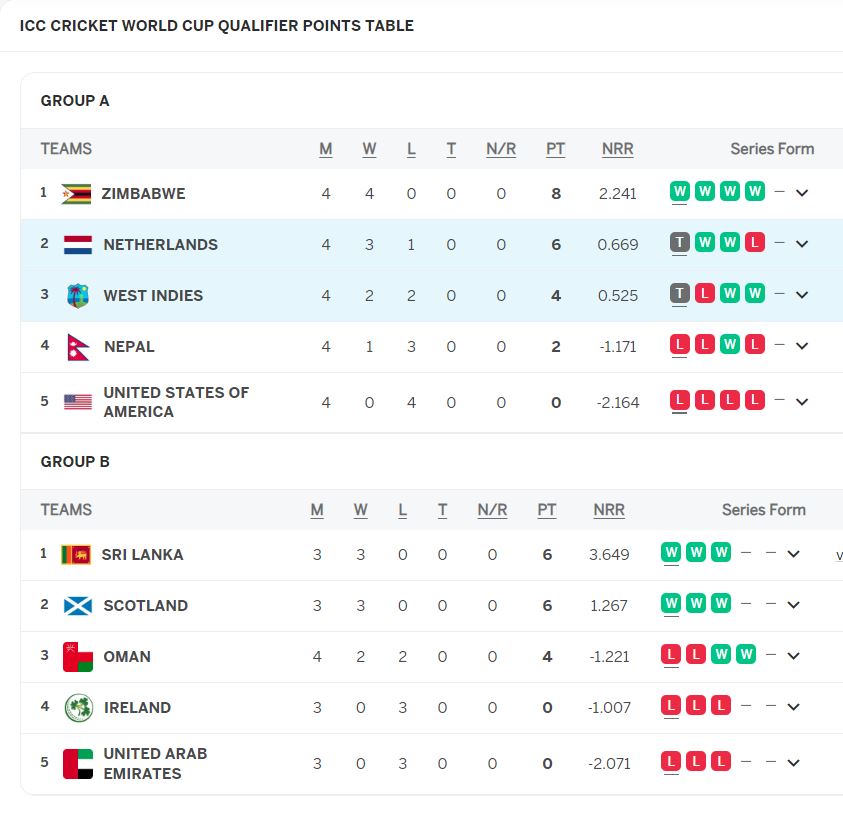The image size is (843, 813).
Task: Click the Sri Lanka flag icon
Action: pyautogui.click(x=76, y=555)
